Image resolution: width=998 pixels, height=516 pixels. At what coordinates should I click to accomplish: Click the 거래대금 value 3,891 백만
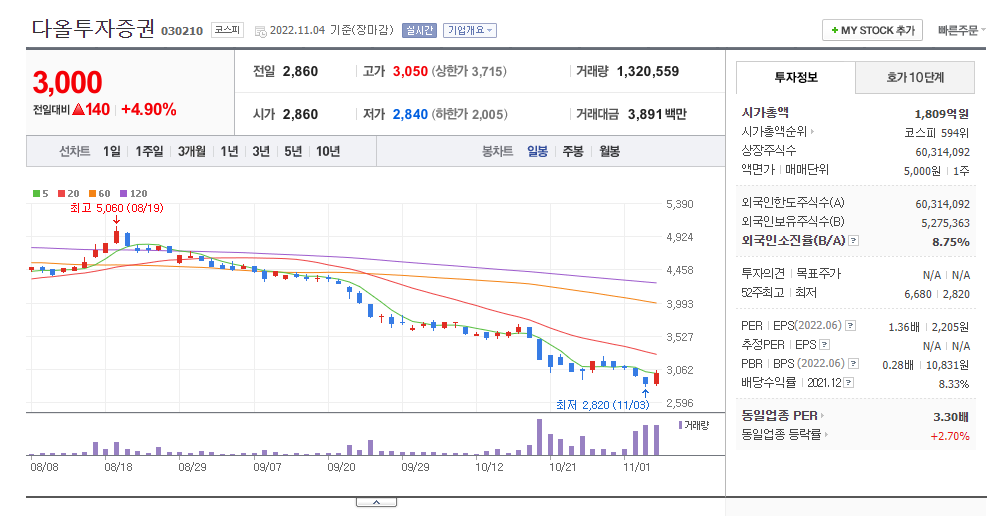(657, 115)
